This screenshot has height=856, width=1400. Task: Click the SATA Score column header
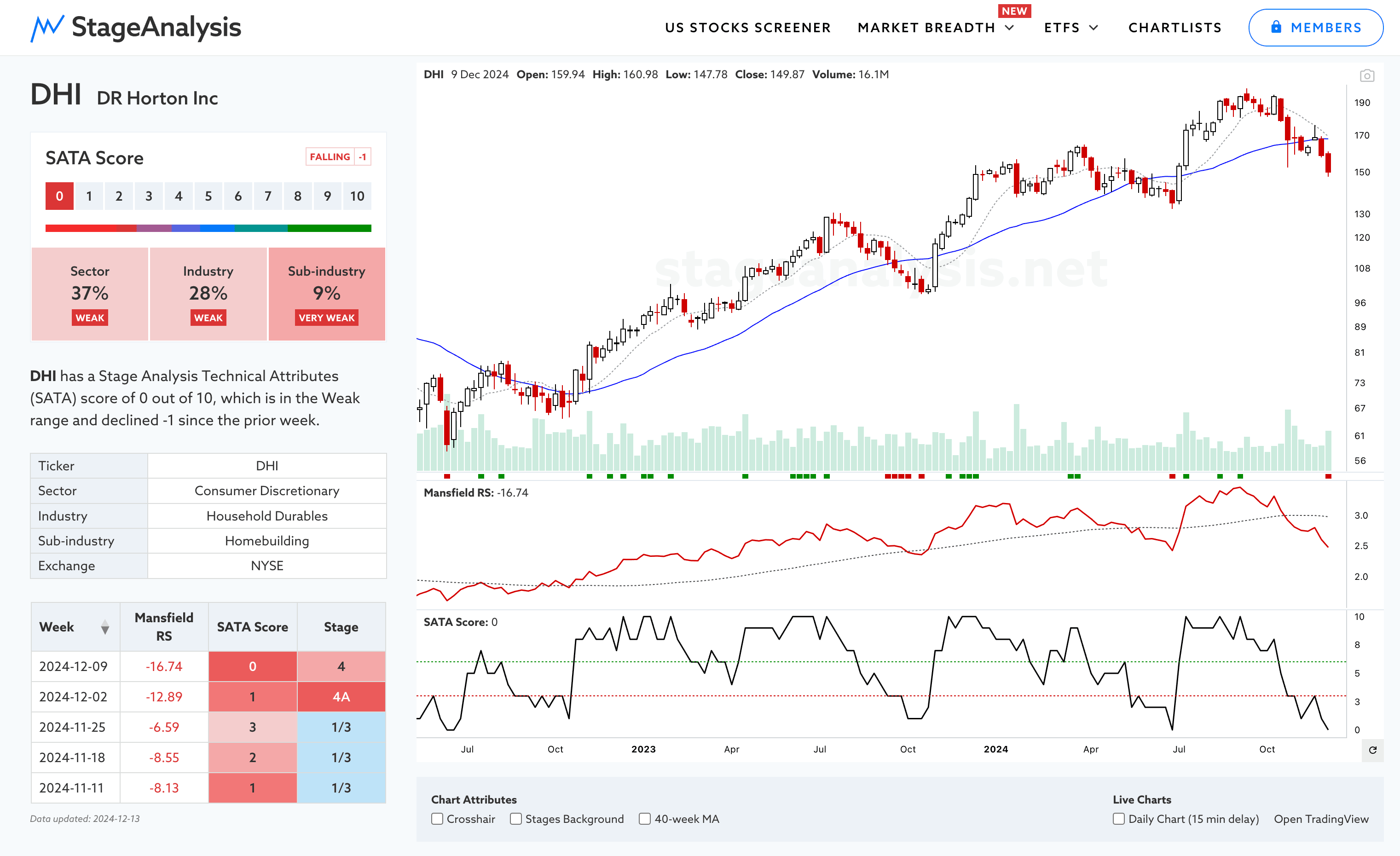(252, 627)
